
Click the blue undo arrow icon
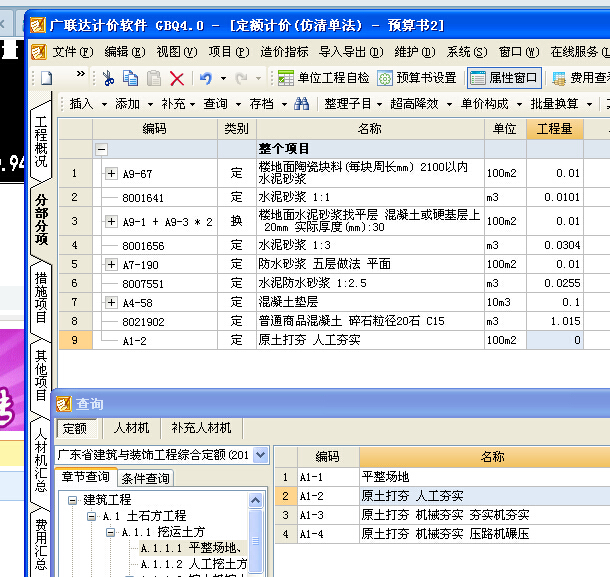206,78
